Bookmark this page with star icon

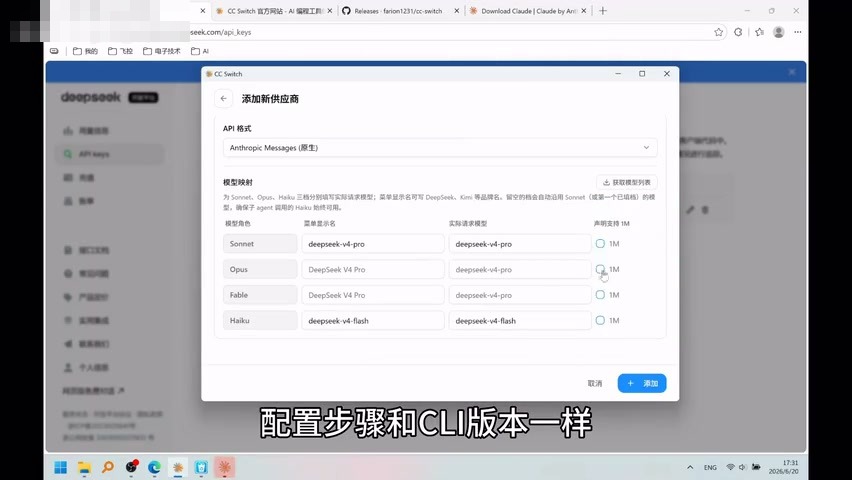[x=718, y=32]
